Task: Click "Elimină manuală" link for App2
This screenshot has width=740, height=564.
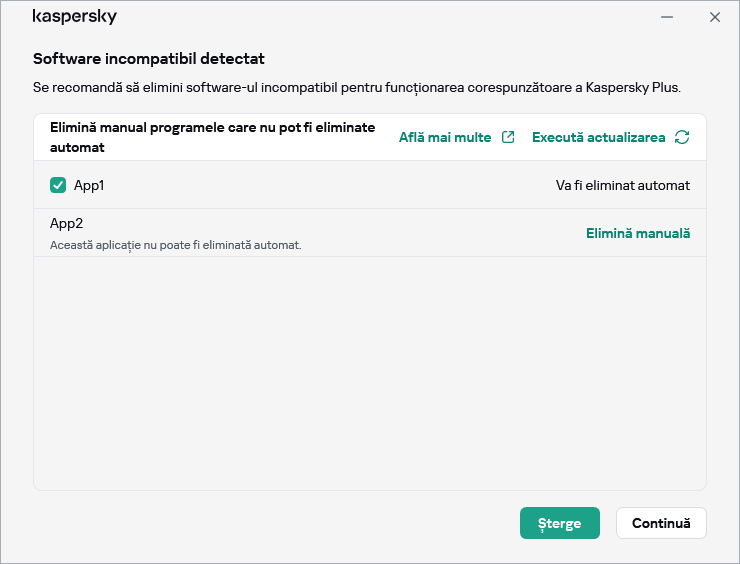Action: [637, 233]
